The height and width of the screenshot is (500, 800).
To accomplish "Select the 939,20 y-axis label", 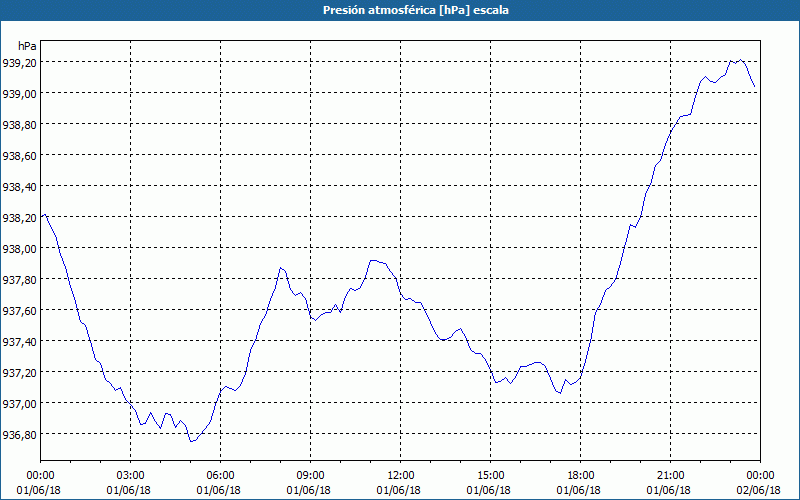I will coord(20,63).
